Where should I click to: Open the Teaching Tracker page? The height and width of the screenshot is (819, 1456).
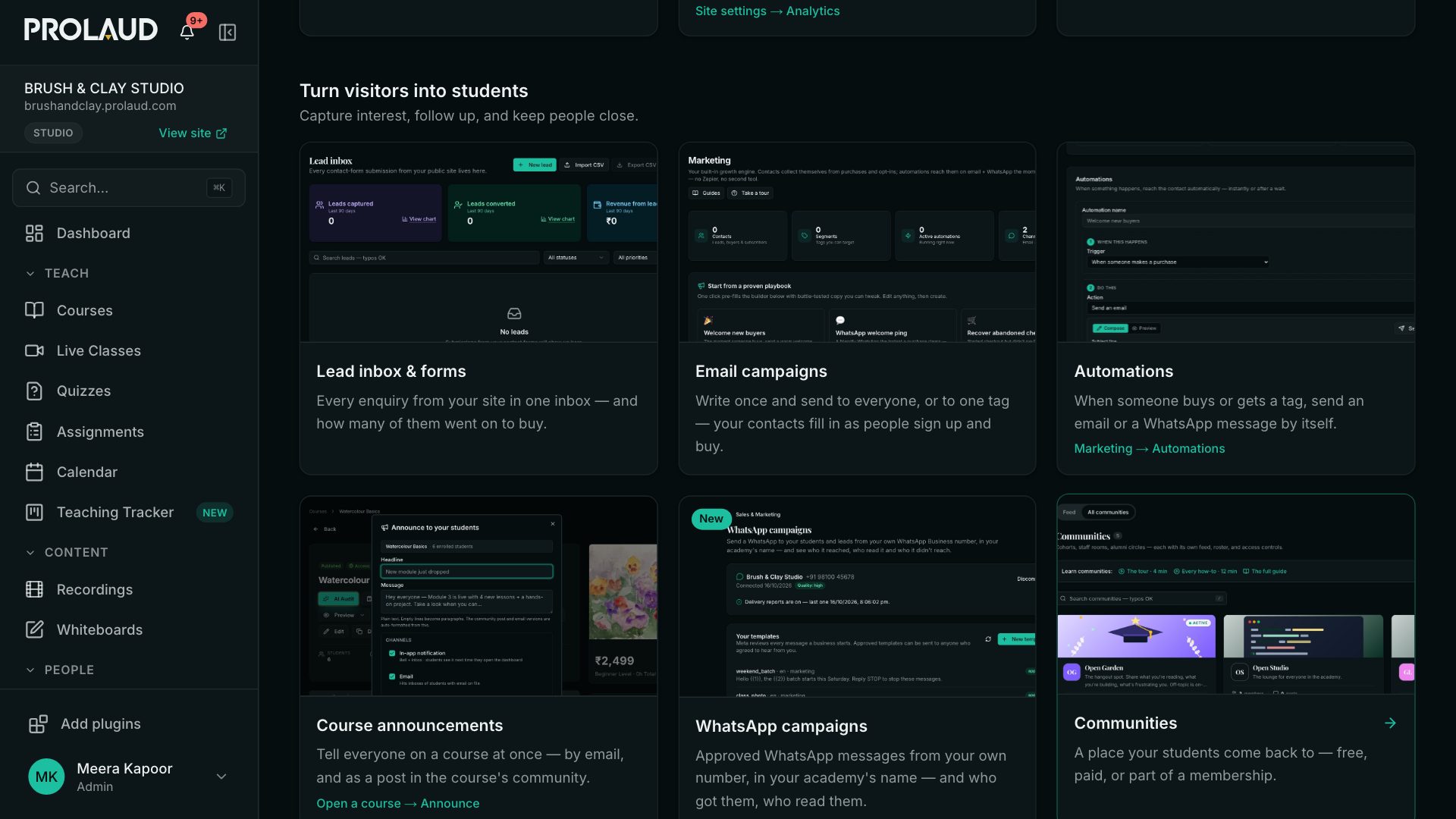(129, 512)
